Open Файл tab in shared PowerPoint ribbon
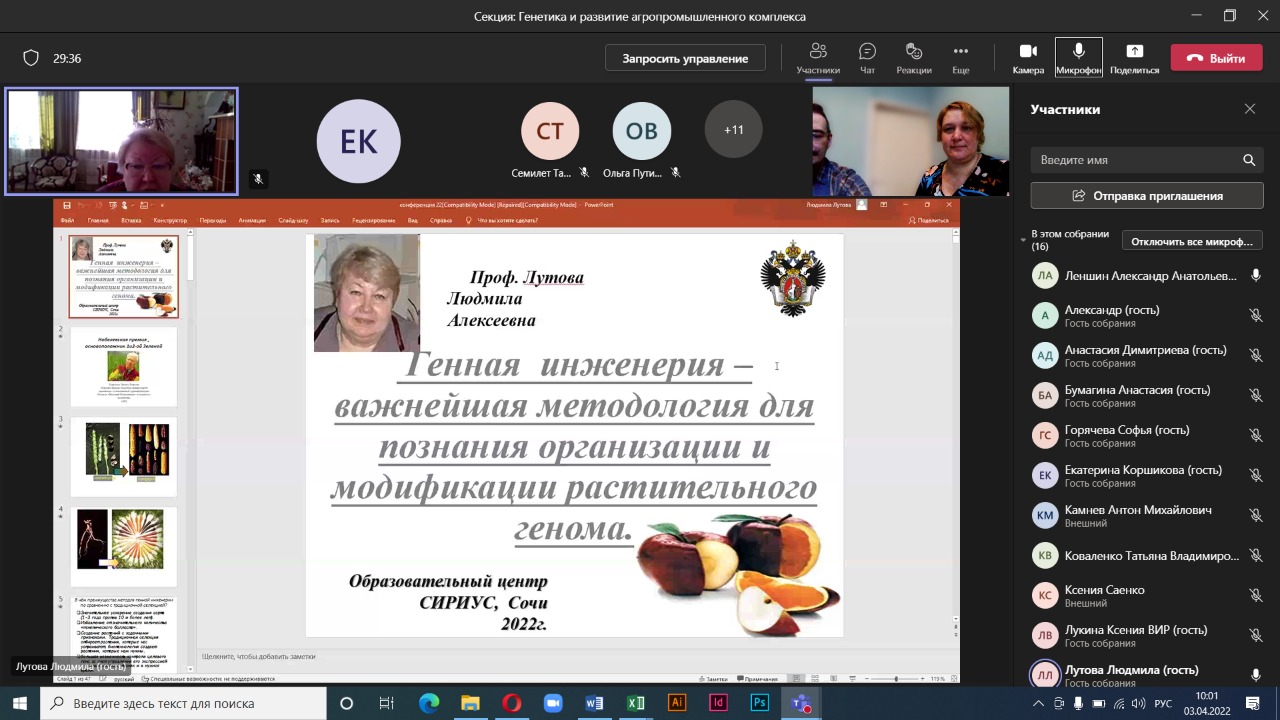Screen dimensions: 1280x720 pos(67,220)
